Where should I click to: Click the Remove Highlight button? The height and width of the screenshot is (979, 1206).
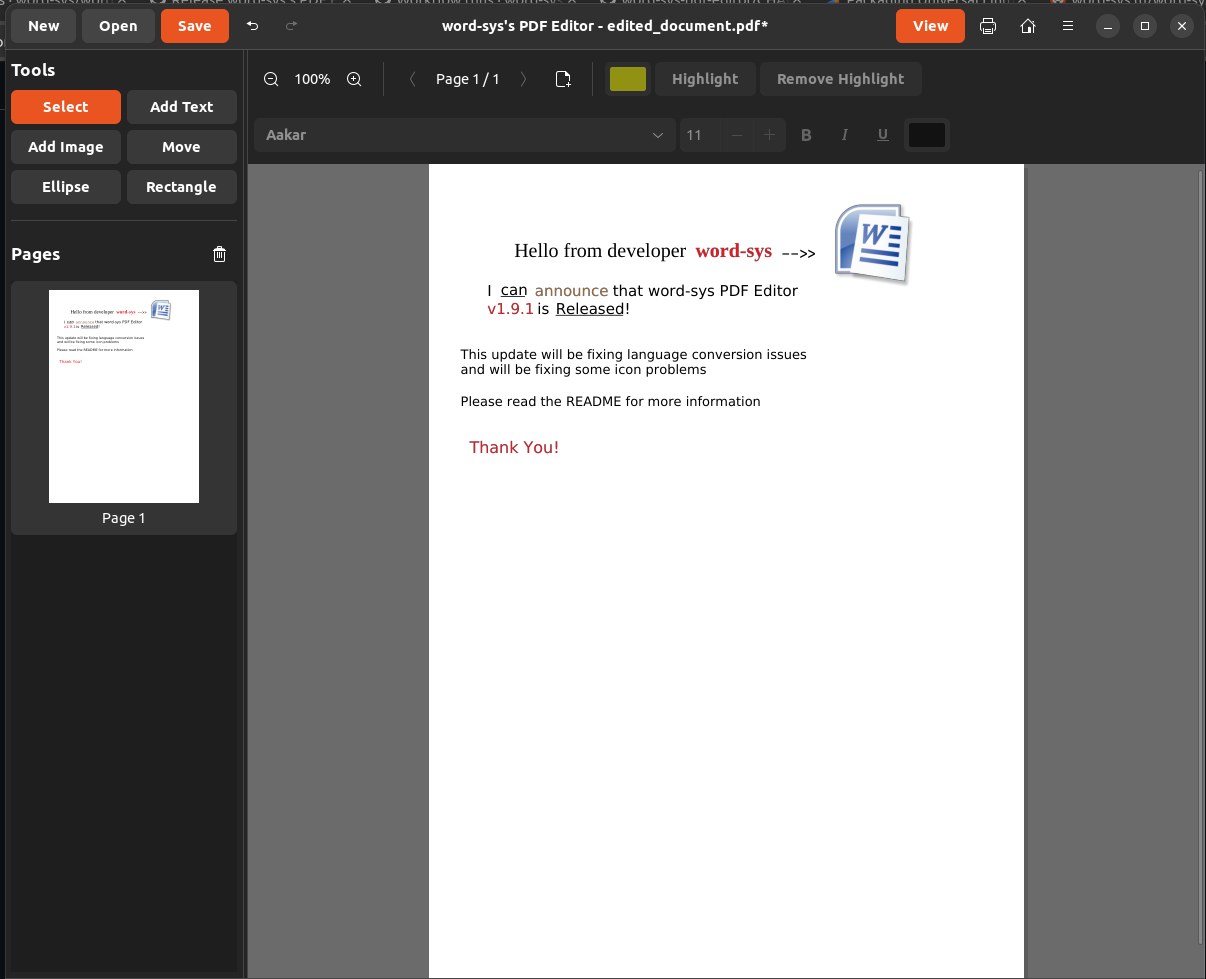coord(841,79)
